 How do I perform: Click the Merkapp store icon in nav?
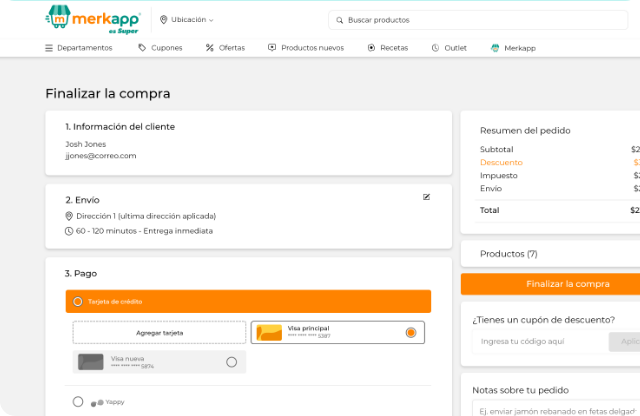click(495, 48)
